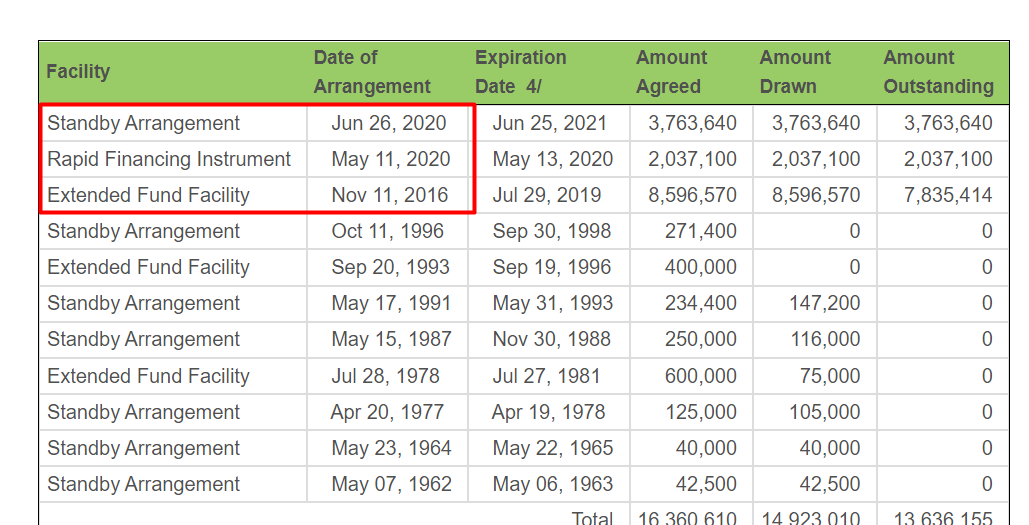Image resolution: width=1029 pixels, height=525 pixels.
Task: Click the Date of Arrangement column header
Action: (371, 72)
